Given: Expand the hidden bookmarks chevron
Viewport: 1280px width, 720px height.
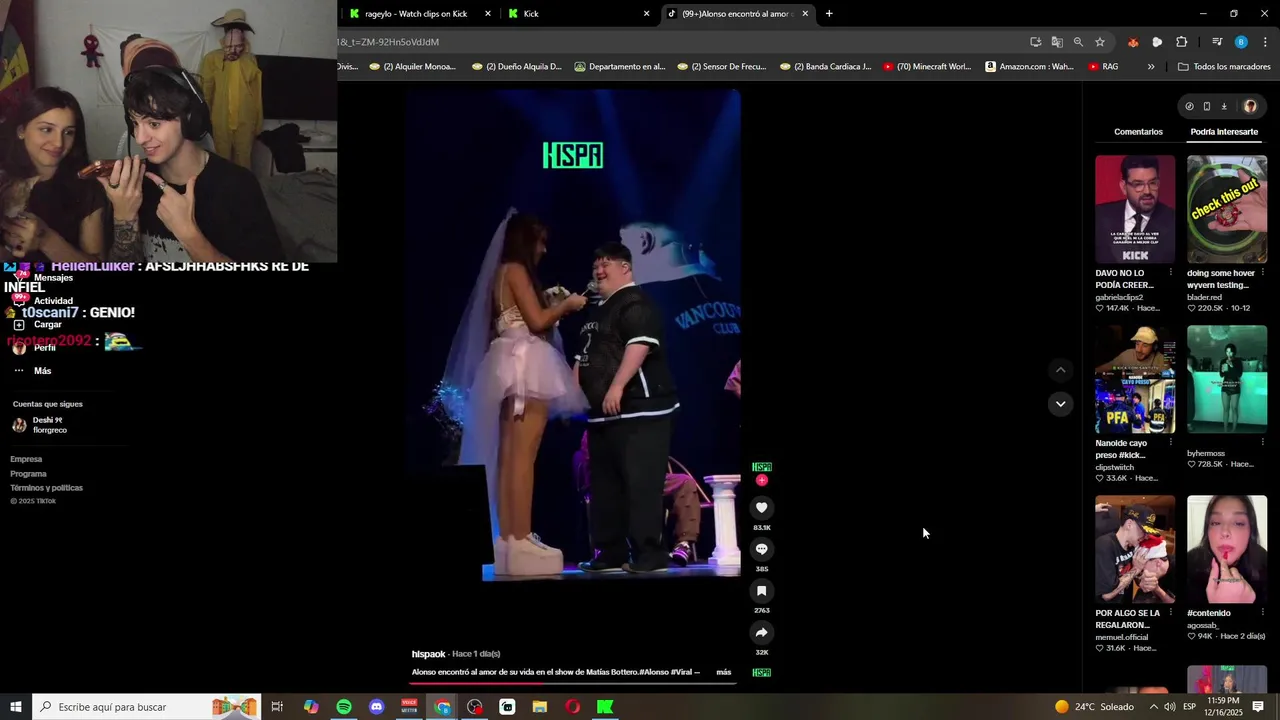Looking at the screenshot, I should [x=1151, y=67].
